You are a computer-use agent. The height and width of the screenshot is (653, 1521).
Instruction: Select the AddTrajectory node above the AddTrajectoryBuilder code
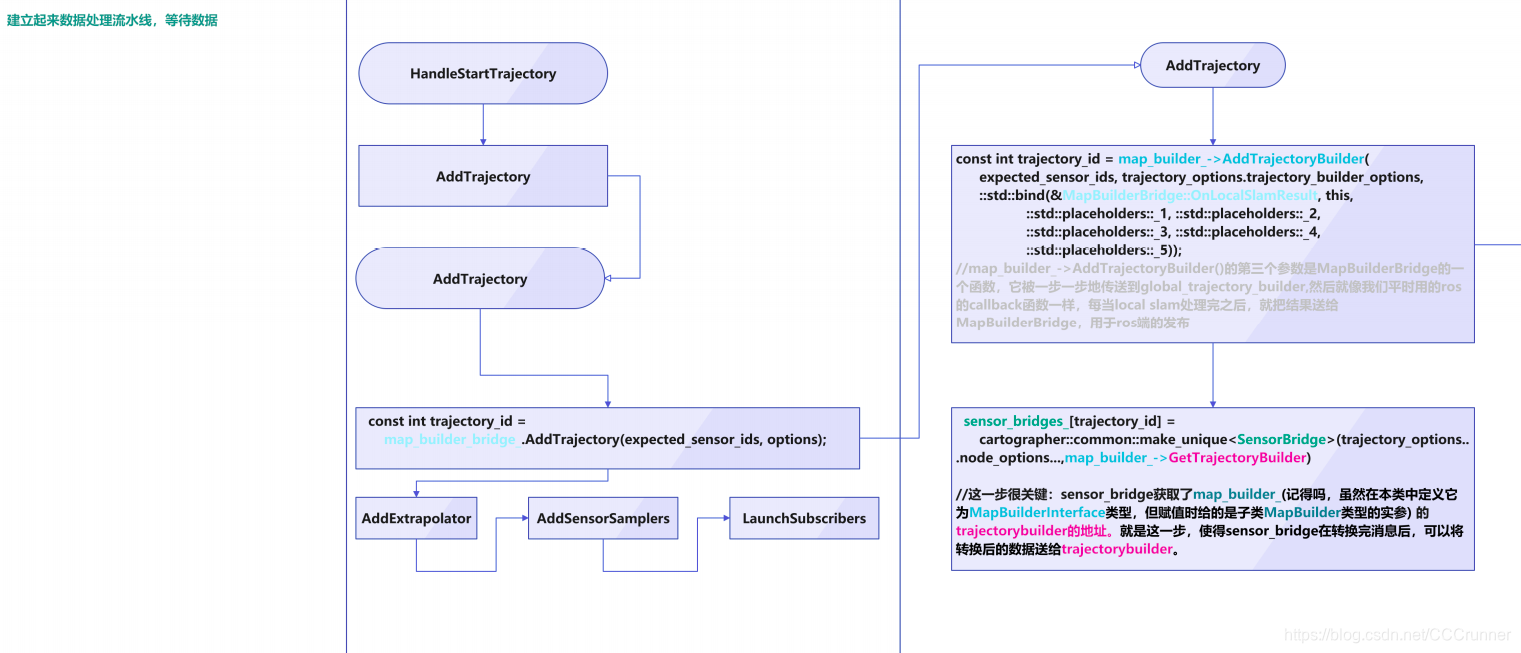pos(1212,65)
